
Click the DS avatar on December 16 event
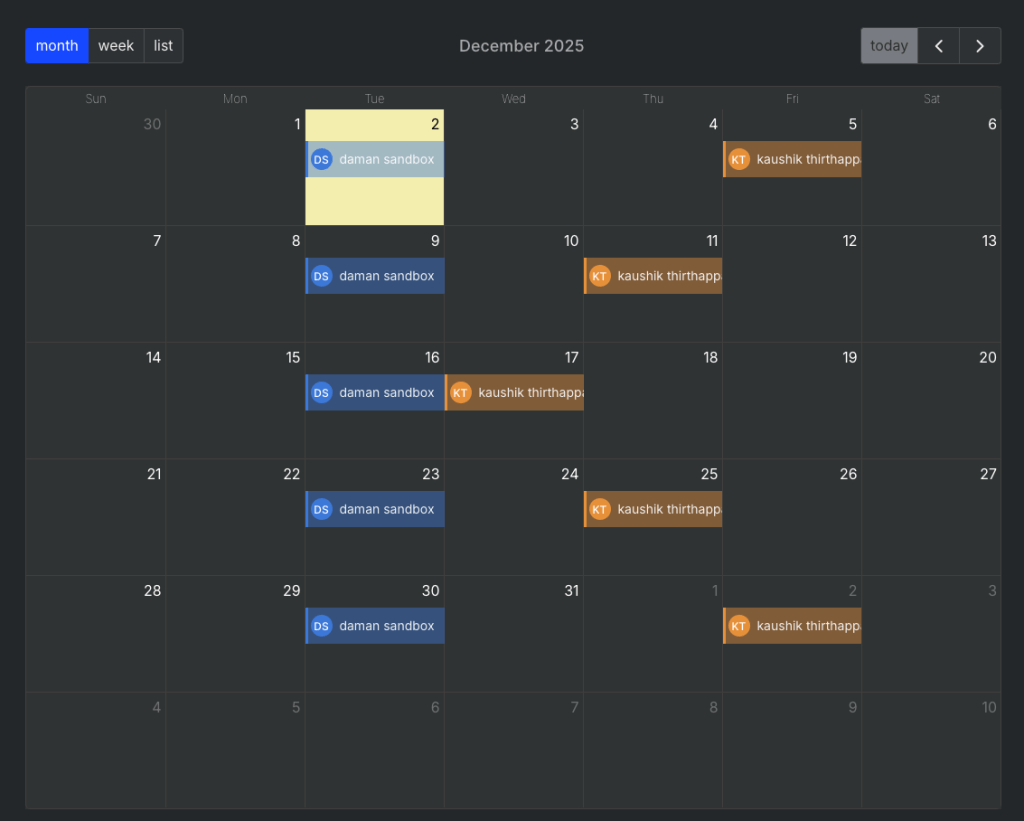coord(321,393)
